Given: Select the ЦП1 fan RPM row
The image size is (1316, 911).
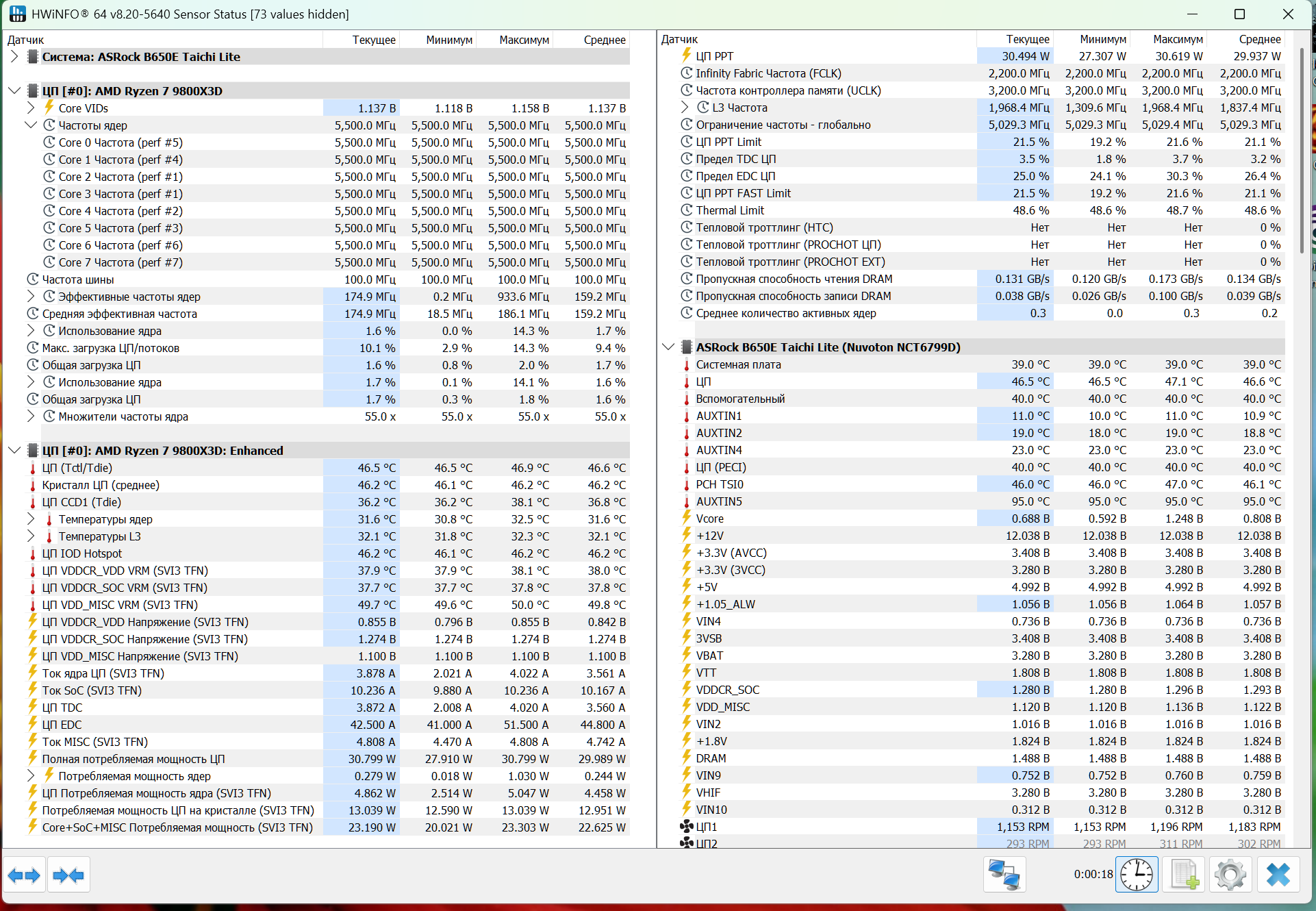Looking at the screenshot, I should point(706,827).
